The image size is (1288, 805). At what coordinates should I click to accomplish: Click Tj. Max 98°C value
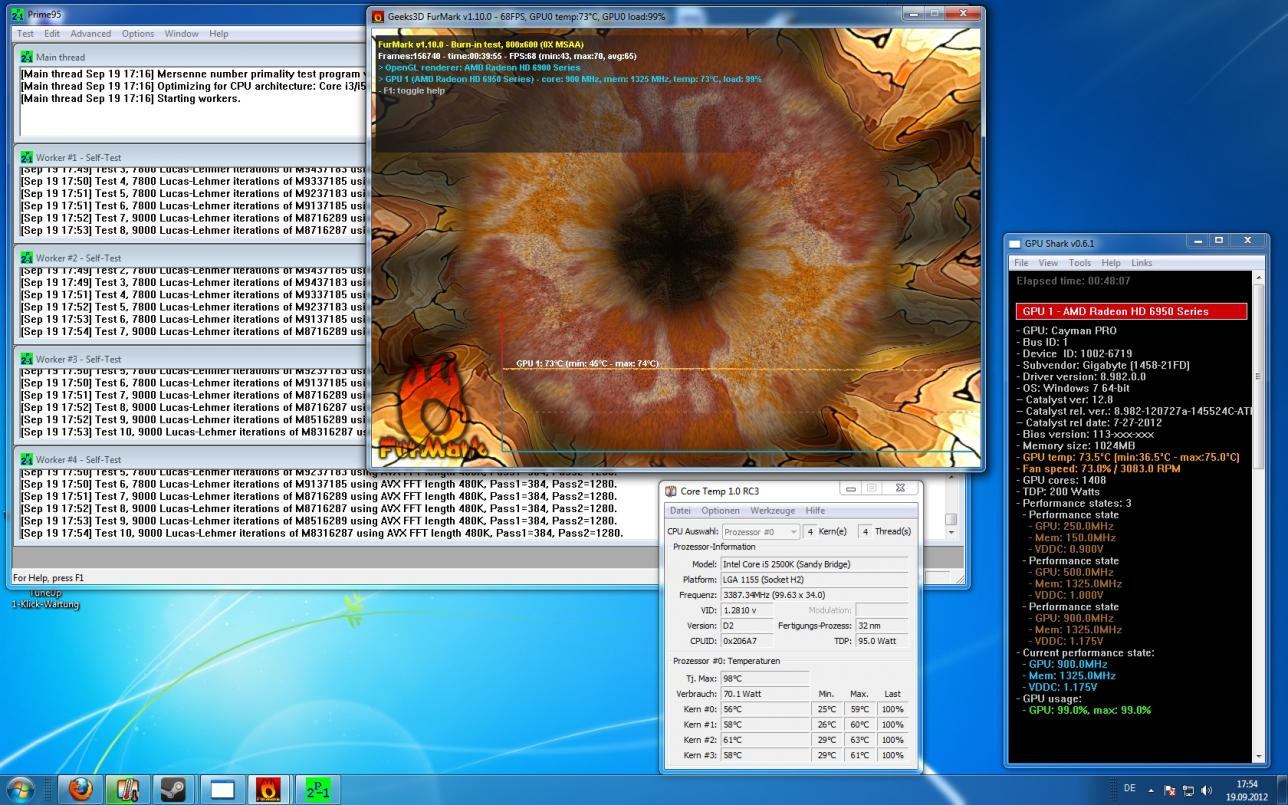point(764,678)
